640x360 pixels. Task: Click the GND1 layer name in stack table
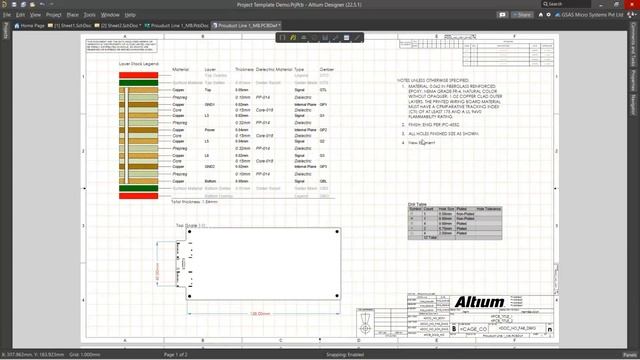tap(209, 104)
